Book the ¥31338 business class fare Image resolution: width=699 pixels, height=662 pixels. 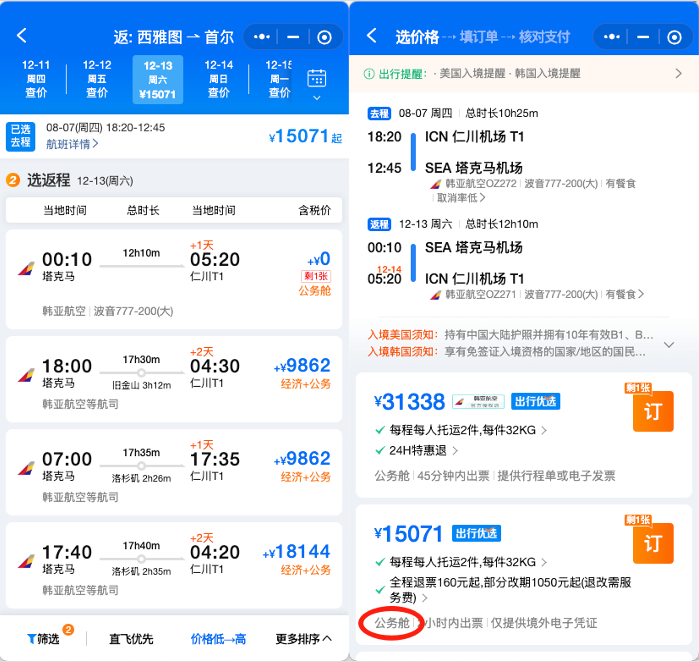click(x=653, y=411)
